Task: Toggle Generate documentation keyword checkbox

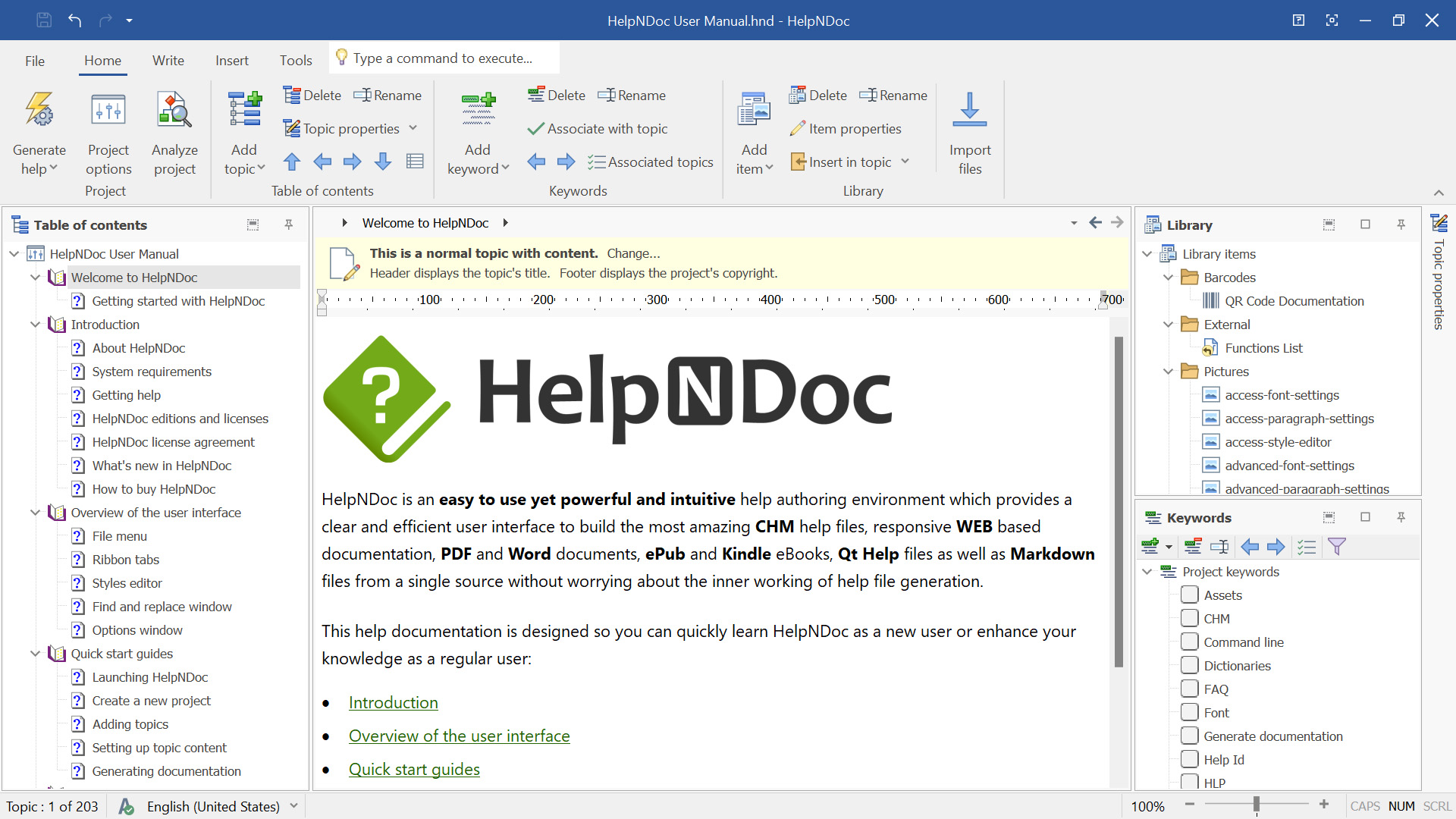Action: pos(1190,736)
